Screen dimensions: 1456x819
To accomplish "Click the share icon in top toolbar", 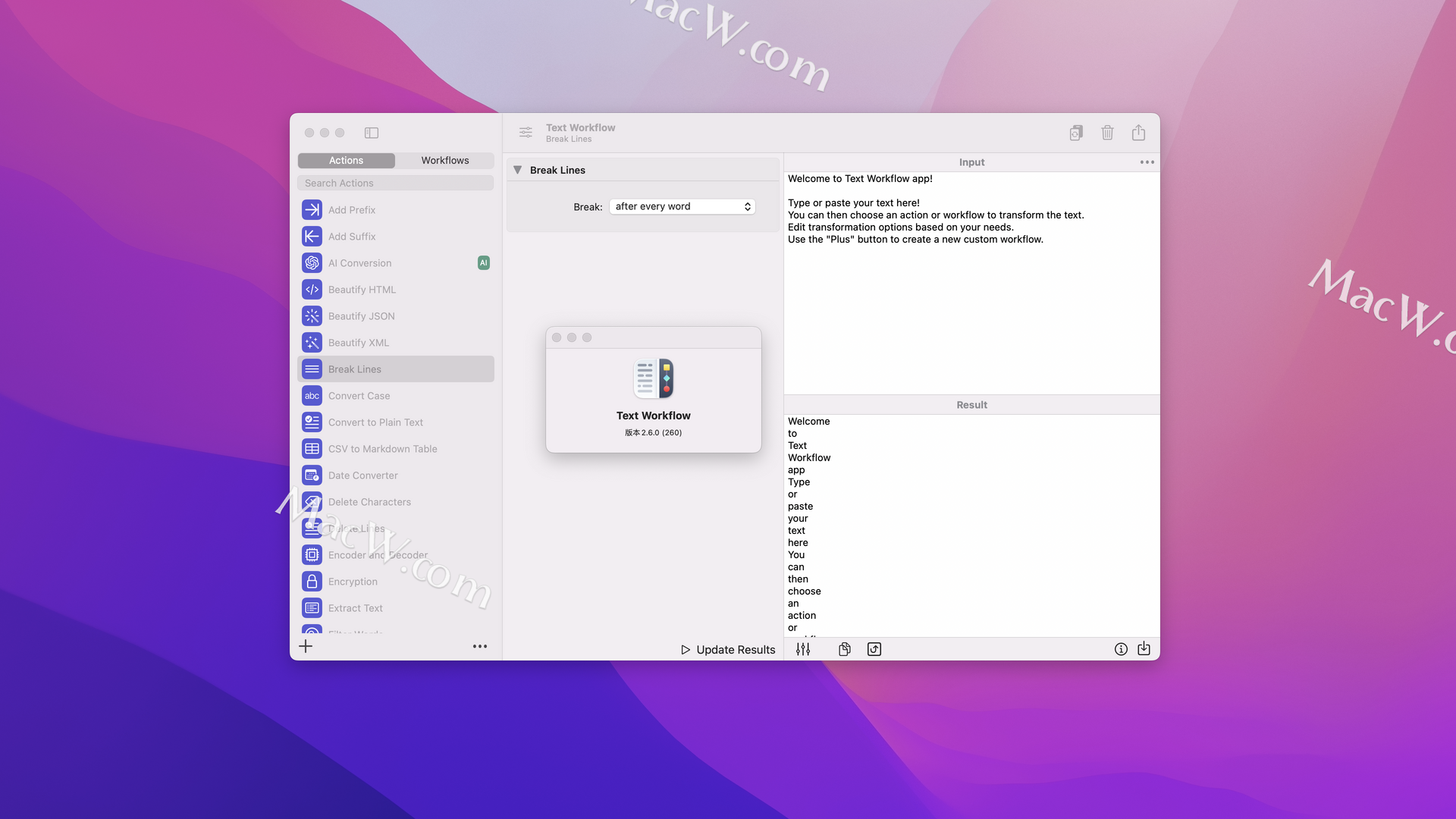I will pyautogui.click(x=1138, y=133).
